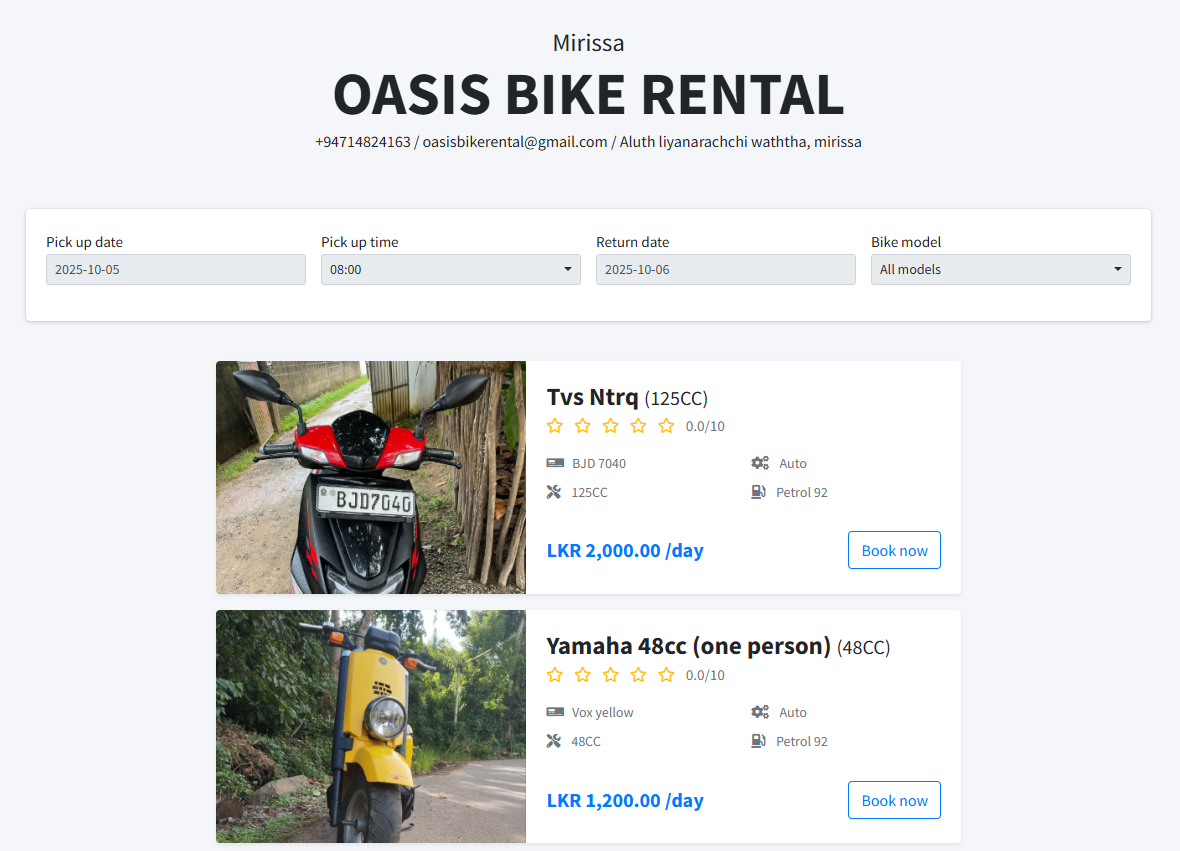Click the plate icon beside Vox yellow

point(555,712)
